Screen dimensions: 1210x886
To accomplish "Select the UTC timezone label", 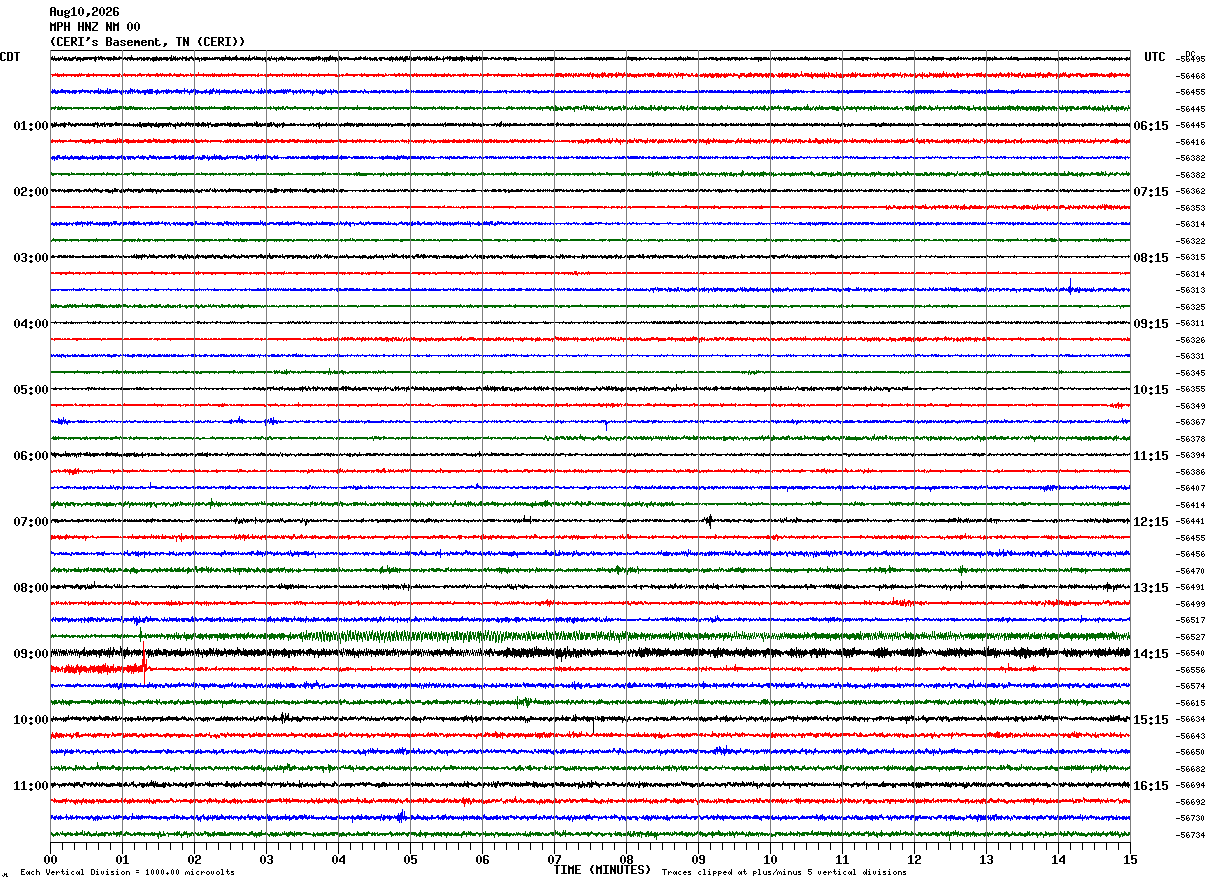I will tap(1155, 57).
